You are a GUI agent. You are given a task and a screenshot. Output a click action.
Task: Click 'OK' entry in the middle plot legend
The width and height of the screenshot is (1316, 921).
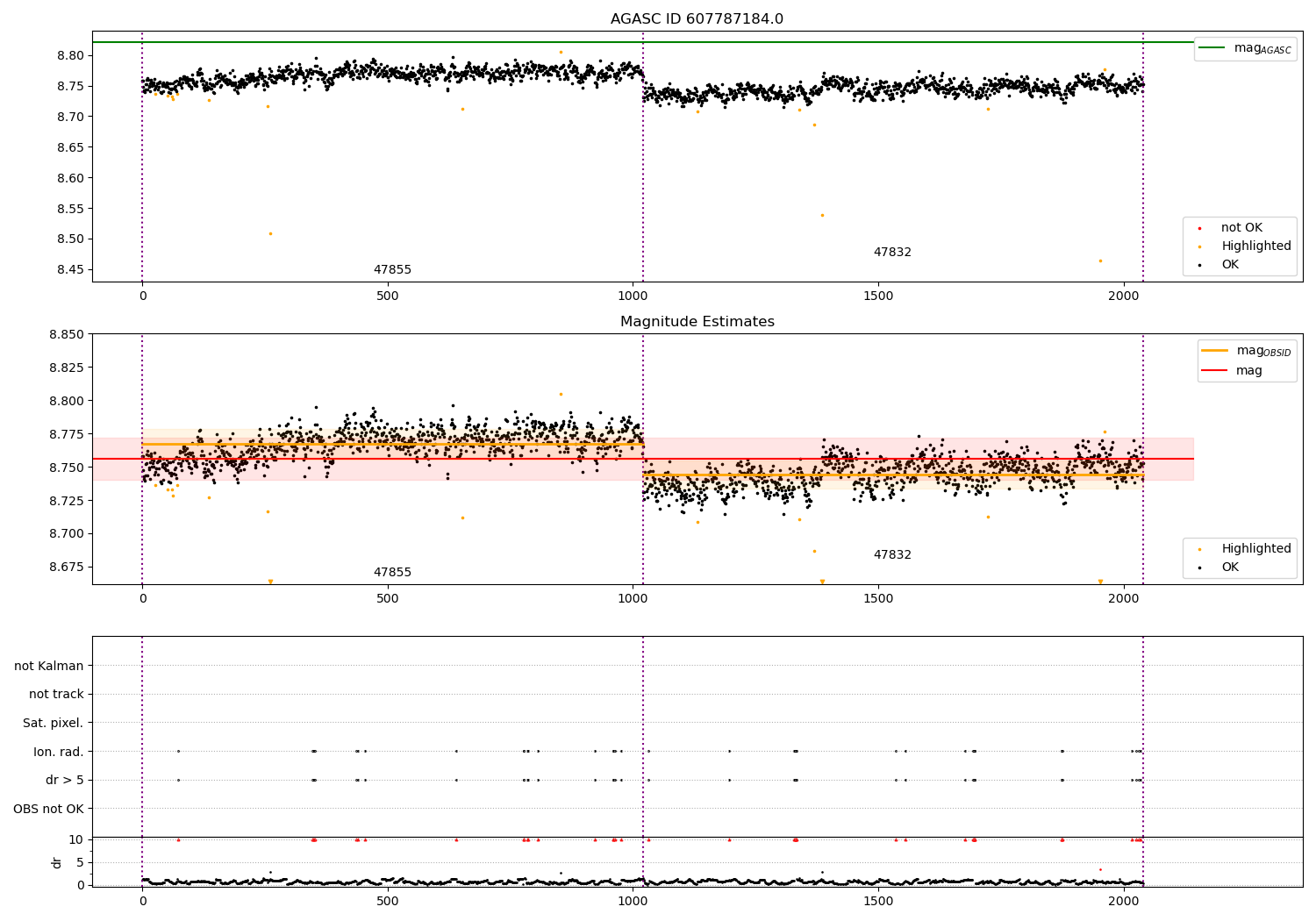click(x=1230, y=568)
